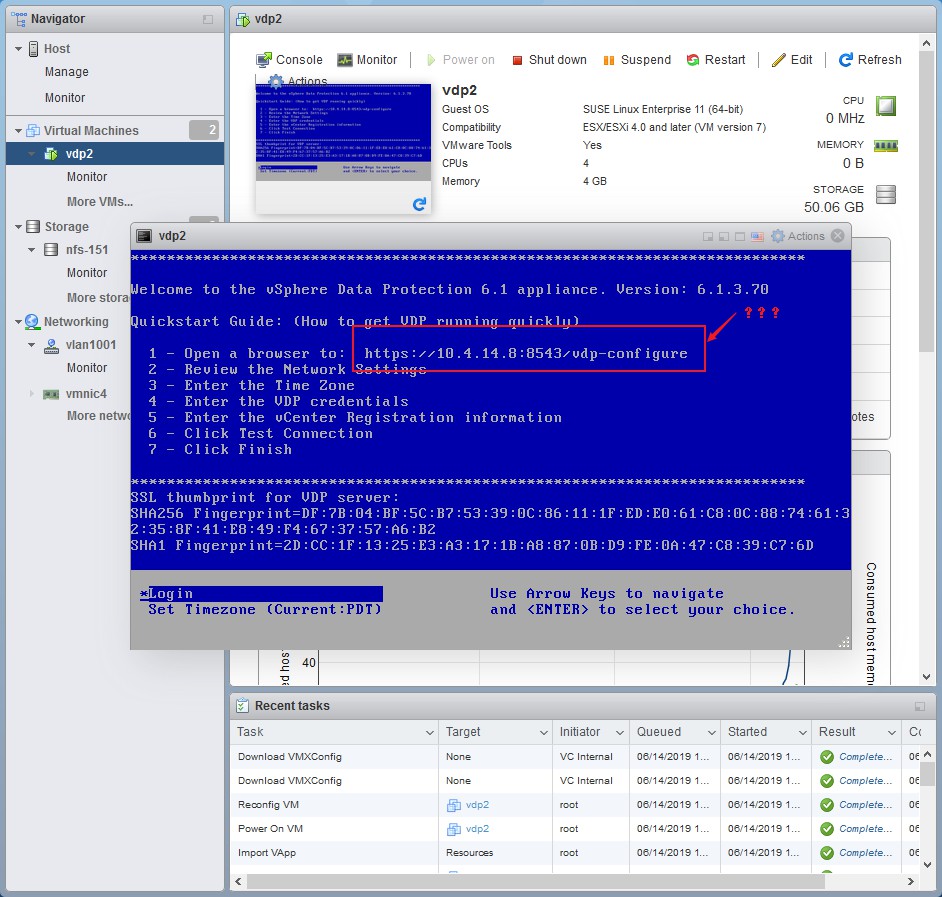Minimize the Recent tasks panel
The width and height of the screenshot is (942, 897).
tap(920, 706)
